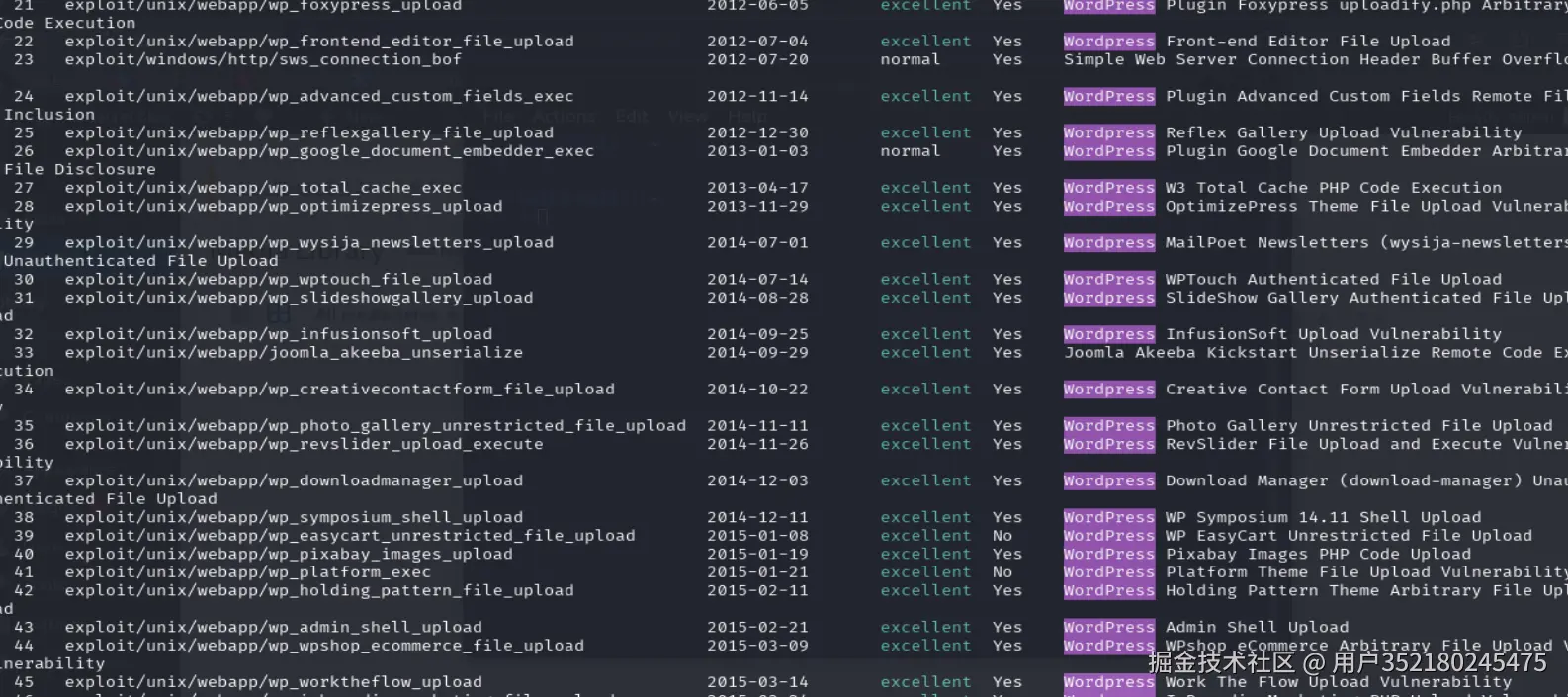Click description 'WPTouch Authenticated File Upload'
The height and width of the screenshot is (697, 1568).
(x=1334, y=279)
